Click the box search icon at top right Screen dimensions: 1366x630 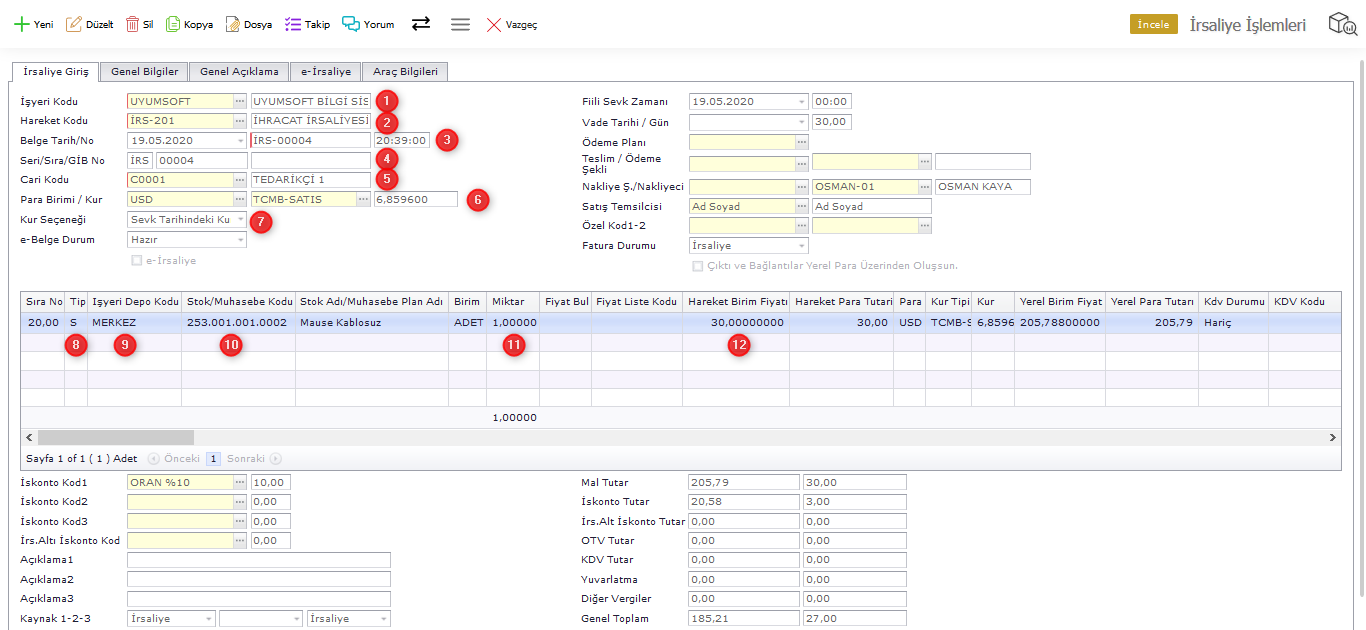1341,24
